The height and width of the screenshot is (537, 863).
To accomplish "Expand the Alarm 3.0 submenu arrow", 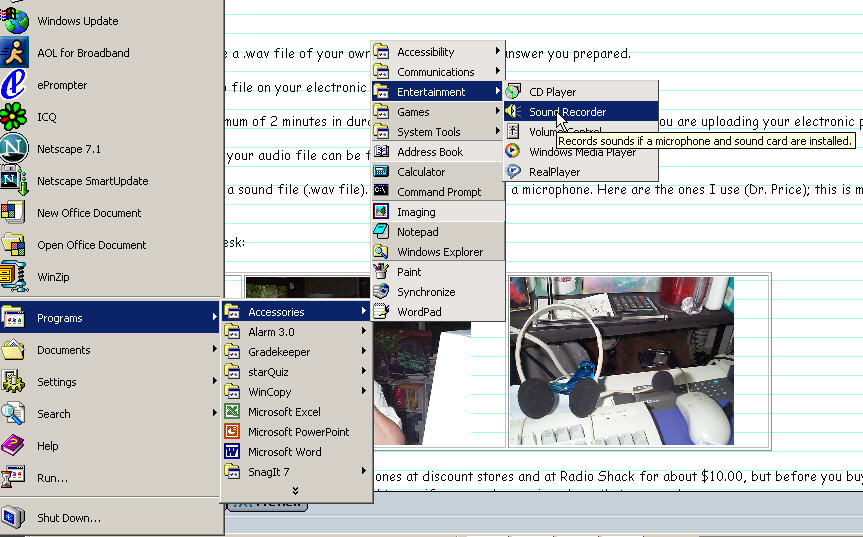I will tap(363, 331).
